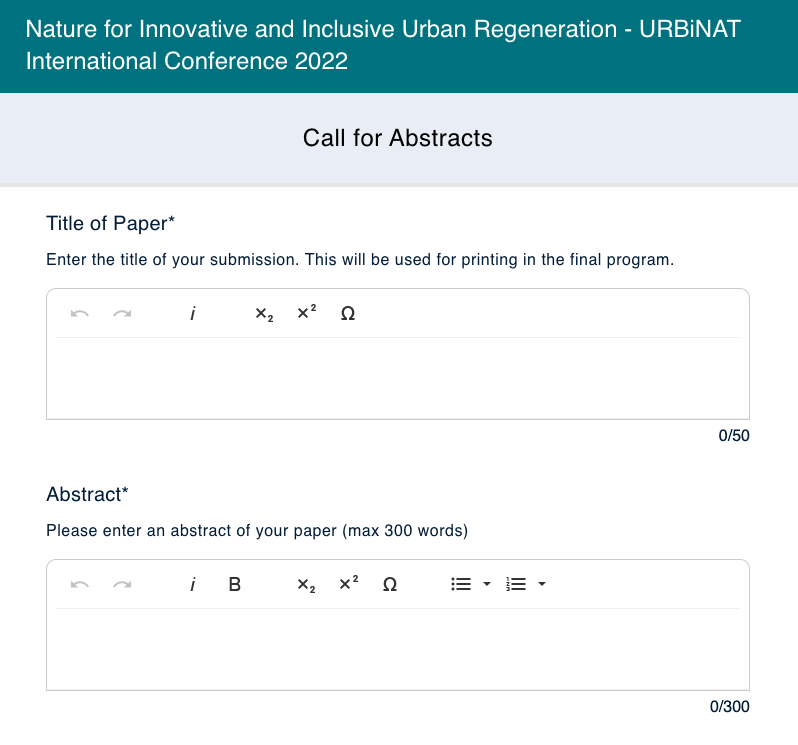Apply subscript in the Title of Paper toolbar
The image size is (798, 745).
pyautogui.click(x=264, y=313)
